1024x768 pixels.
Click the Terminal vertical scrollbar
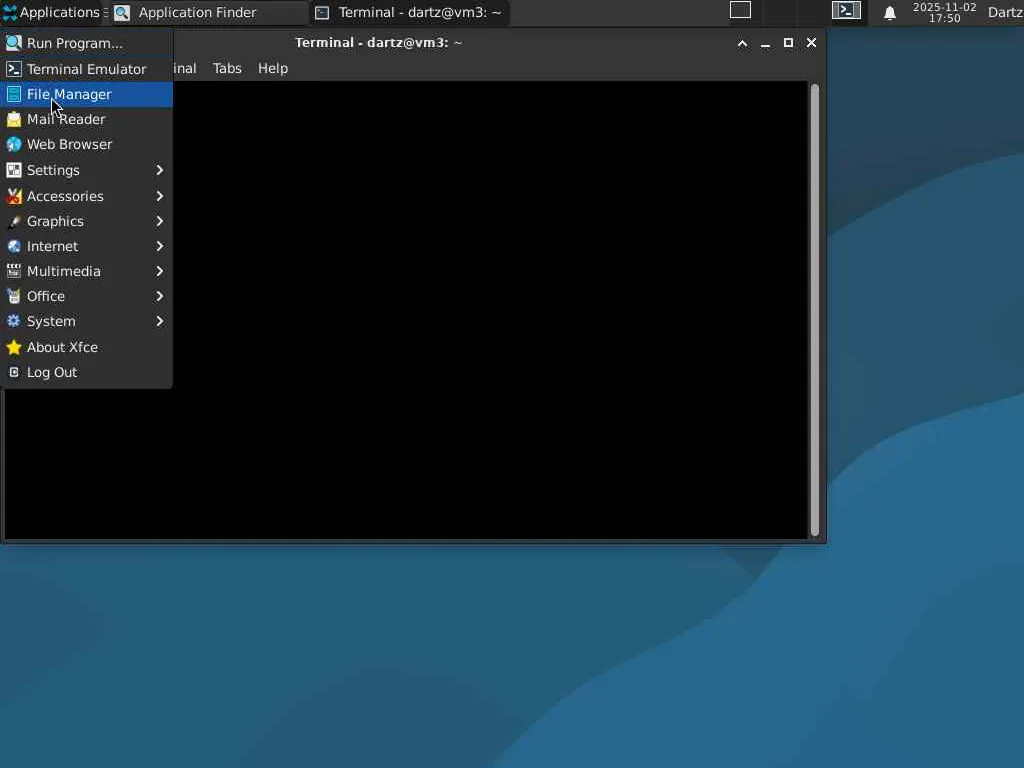point(814,310)
